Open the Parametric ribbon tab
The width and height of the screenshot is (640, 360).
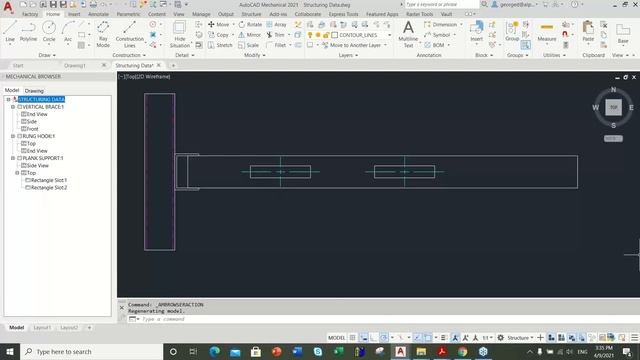click(x=128, y=14)
